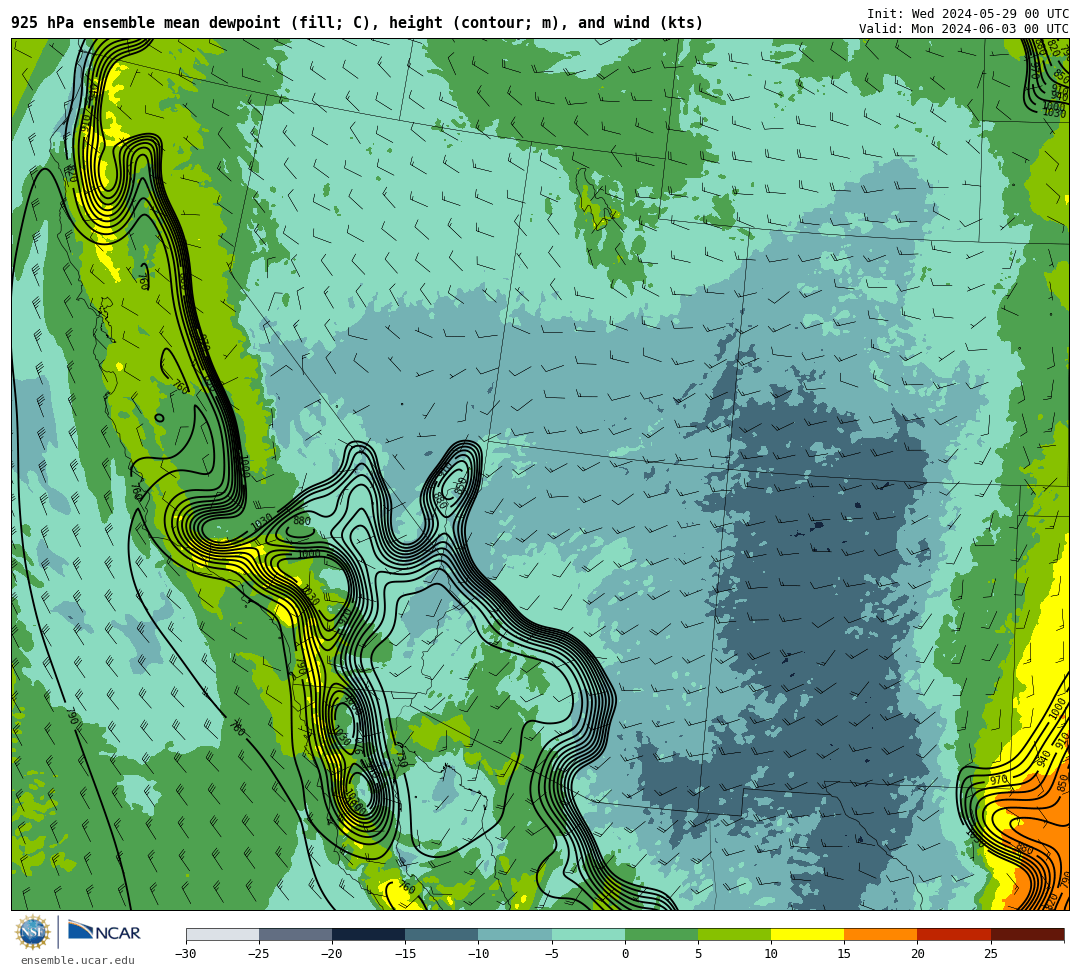Click colorbar label 25

click(990, 954)
